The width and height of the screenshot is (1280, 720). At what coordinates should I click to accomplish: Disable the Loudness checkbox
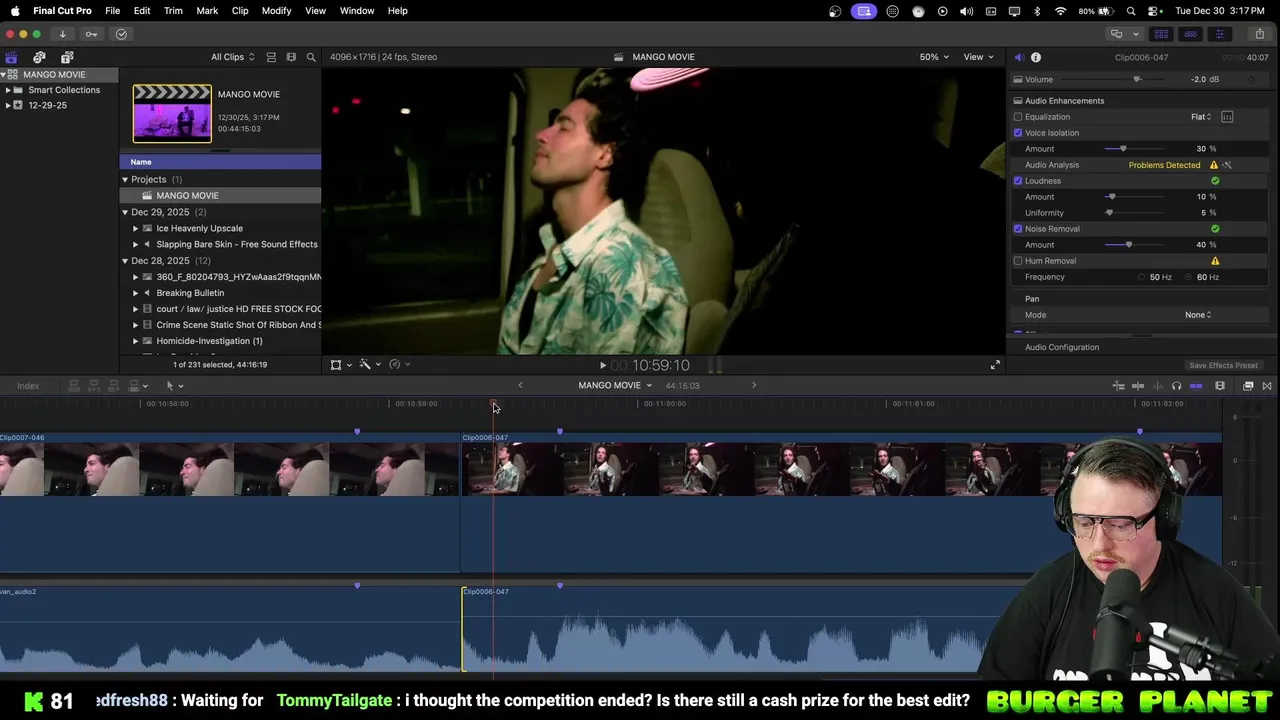click(1018, 181)
